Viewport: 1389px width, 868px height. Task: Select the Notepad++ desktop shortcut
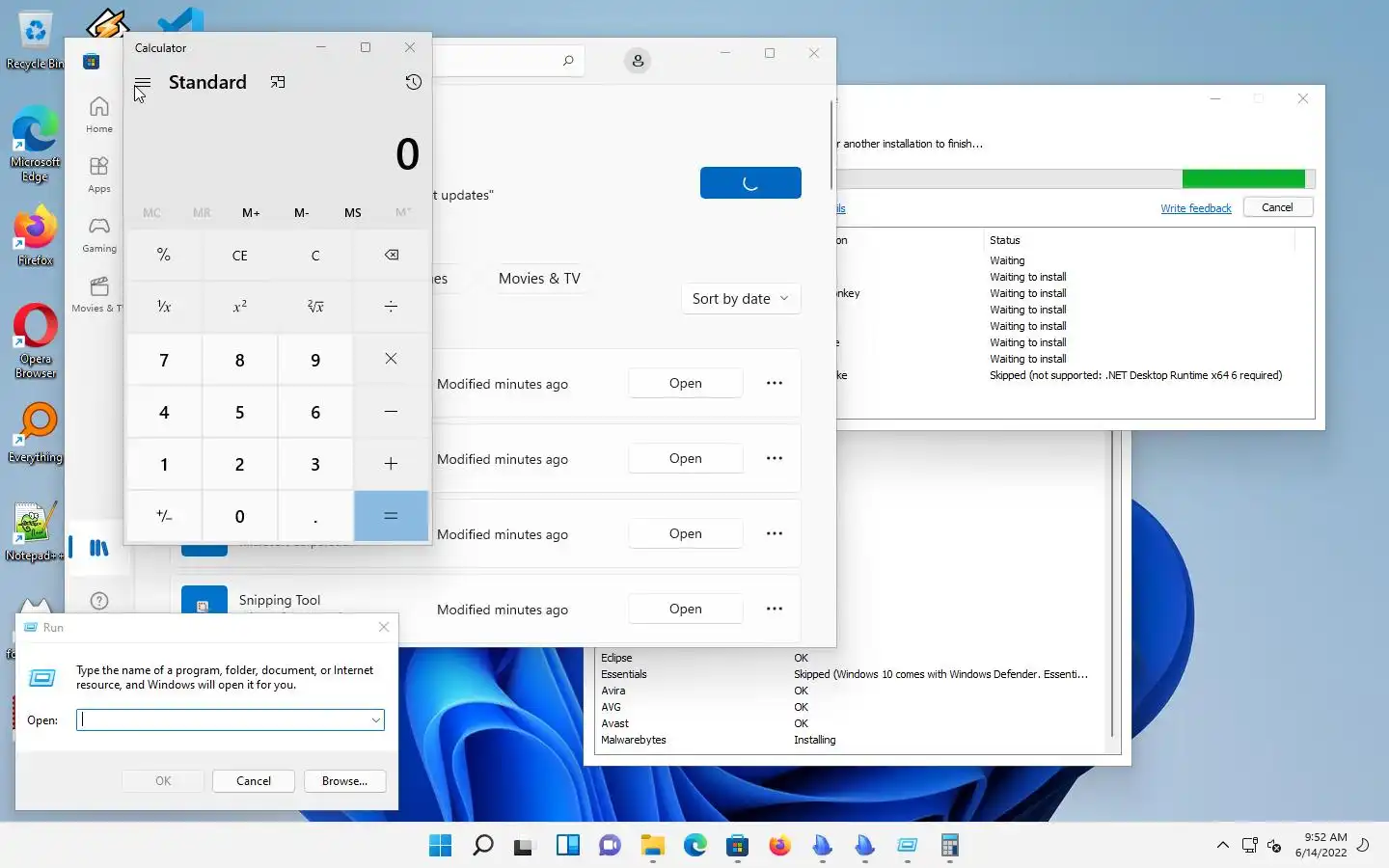click(x=36, y=531)
